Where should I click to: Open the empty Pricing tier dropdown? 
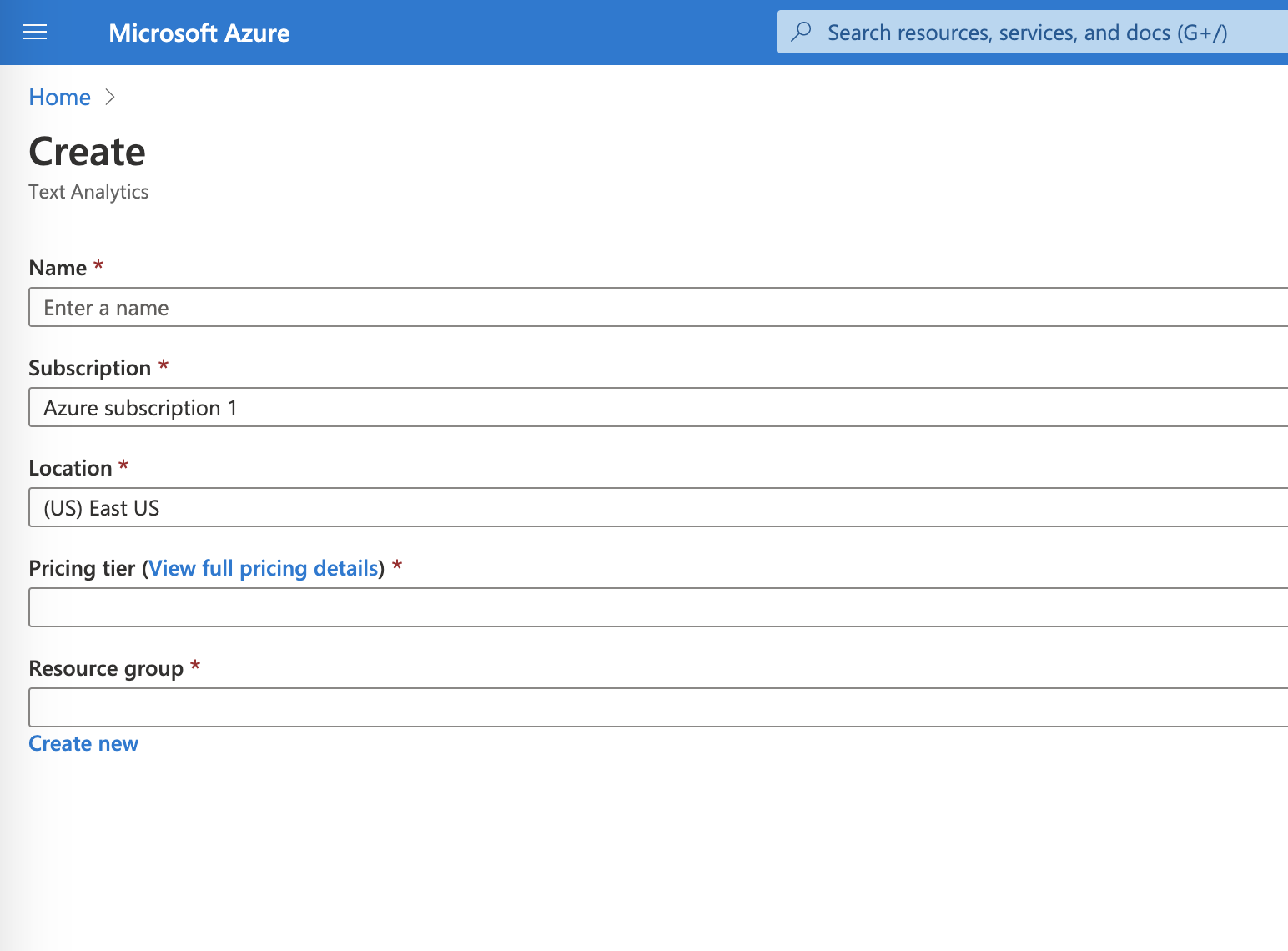tap(658, 607)
